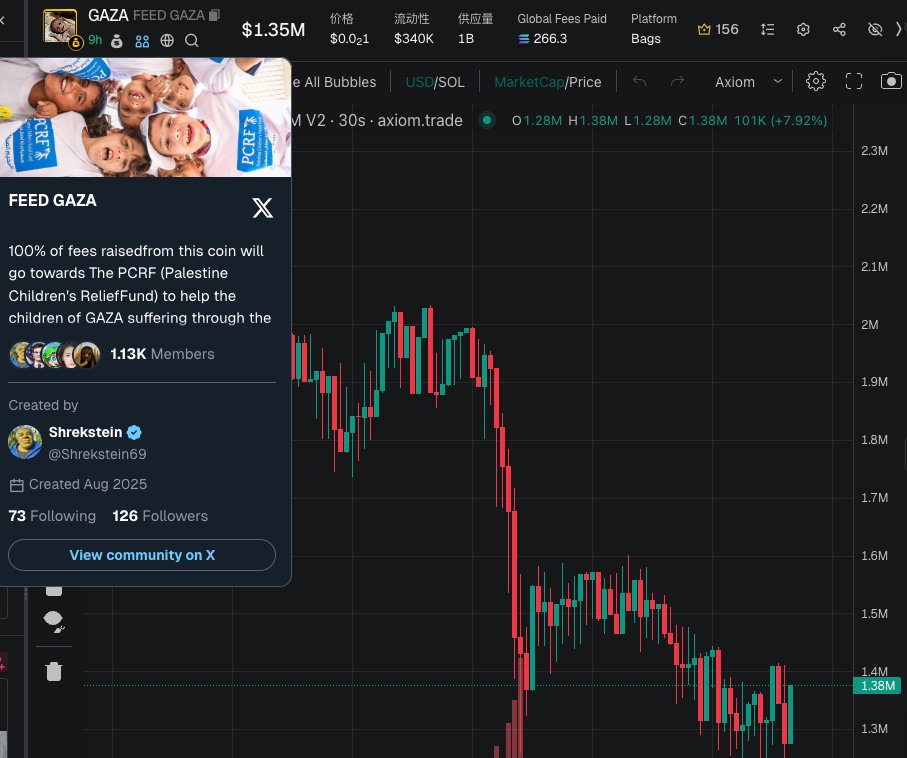Toggle the All Bubbles display option
Viewport: 907px width, 758px height.
tap(335, 82)
